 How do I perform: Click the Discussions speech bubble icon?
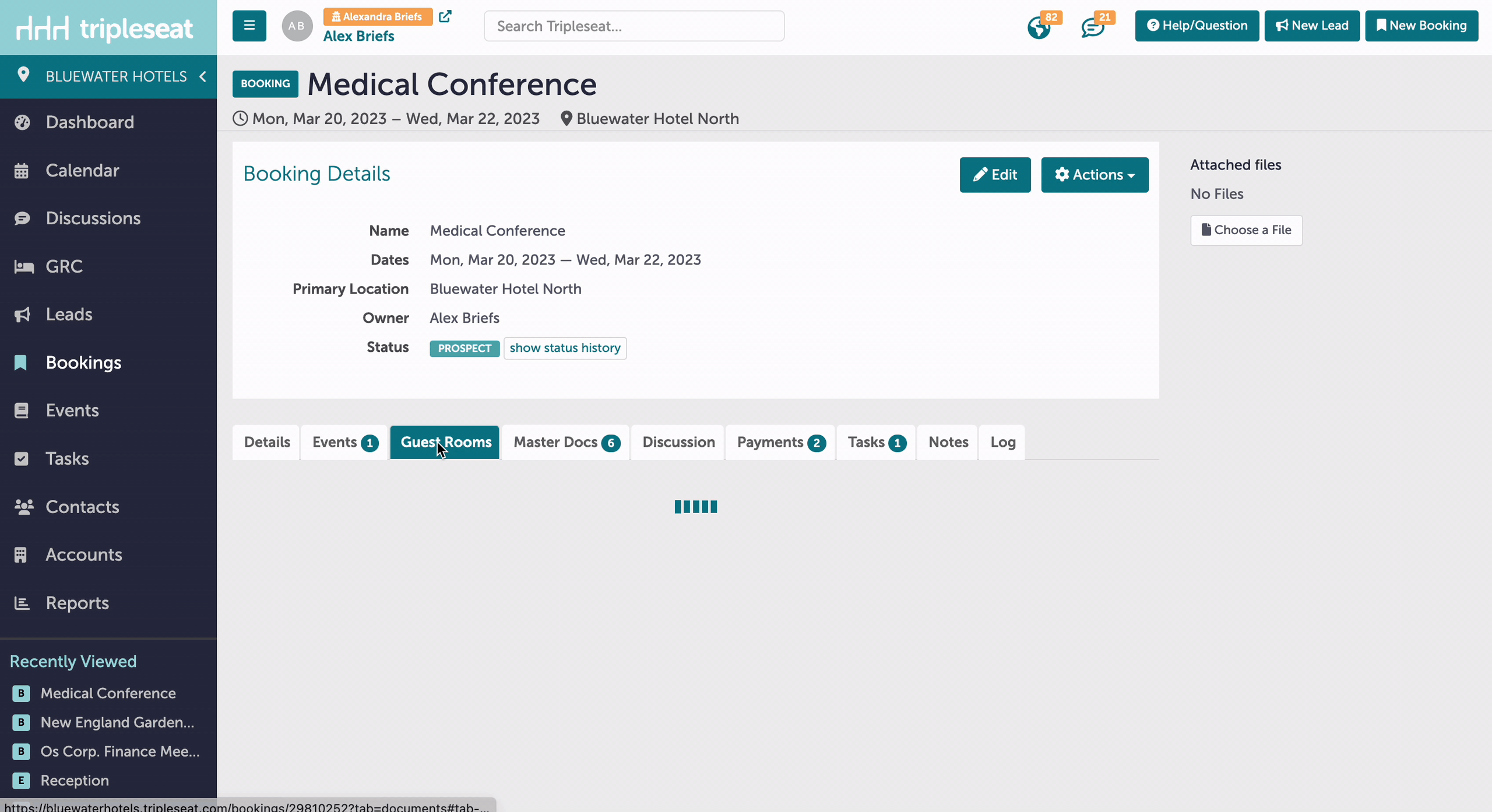tap(22, 218)
